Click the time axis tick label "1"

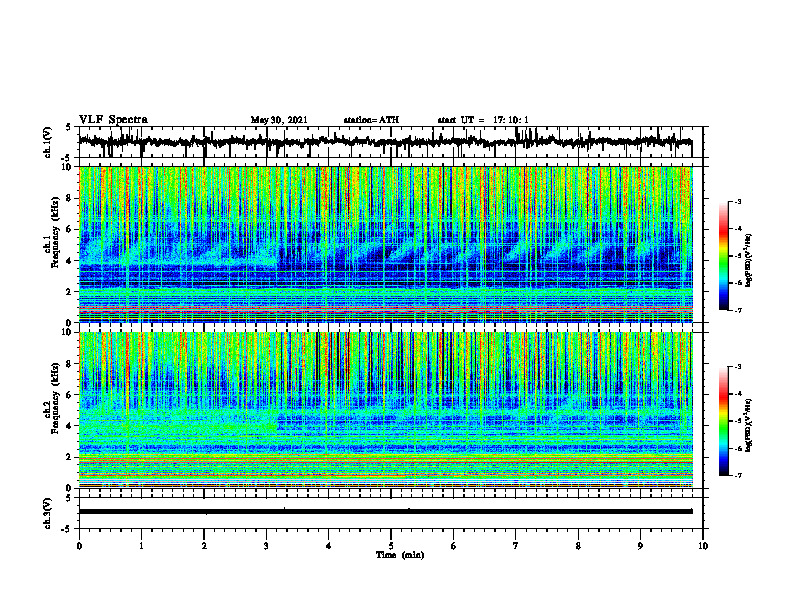tap(141, 546)
